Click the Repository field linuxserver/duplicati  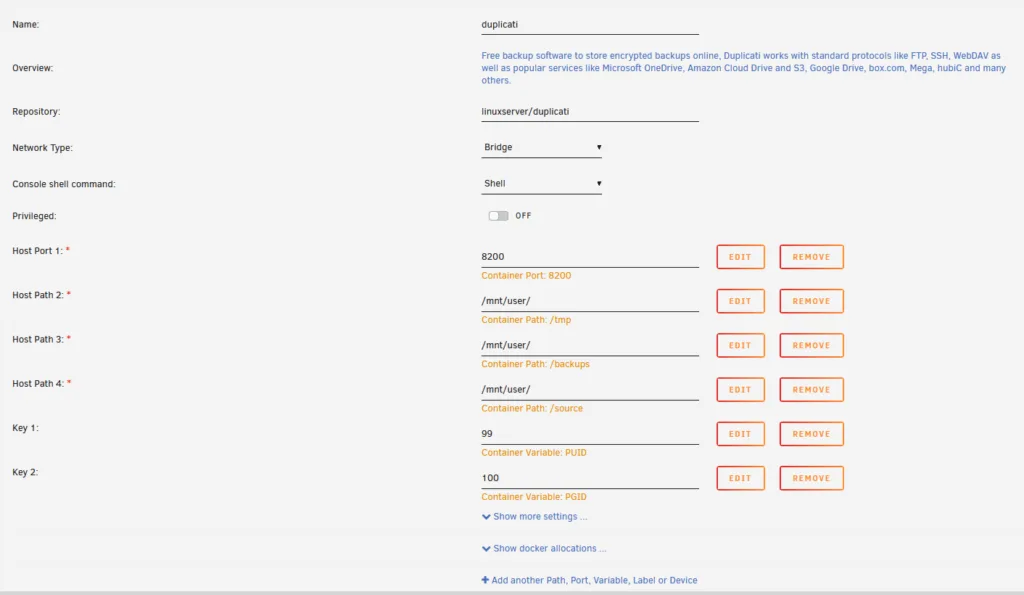590,112
